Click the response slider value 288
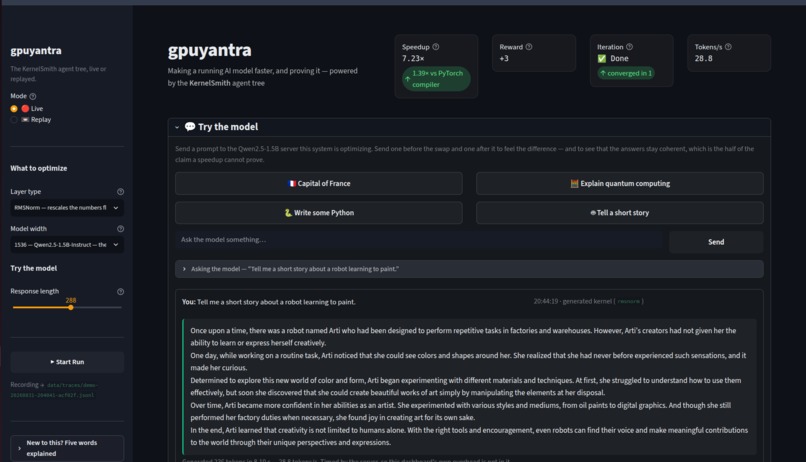 tap(70, 300)
